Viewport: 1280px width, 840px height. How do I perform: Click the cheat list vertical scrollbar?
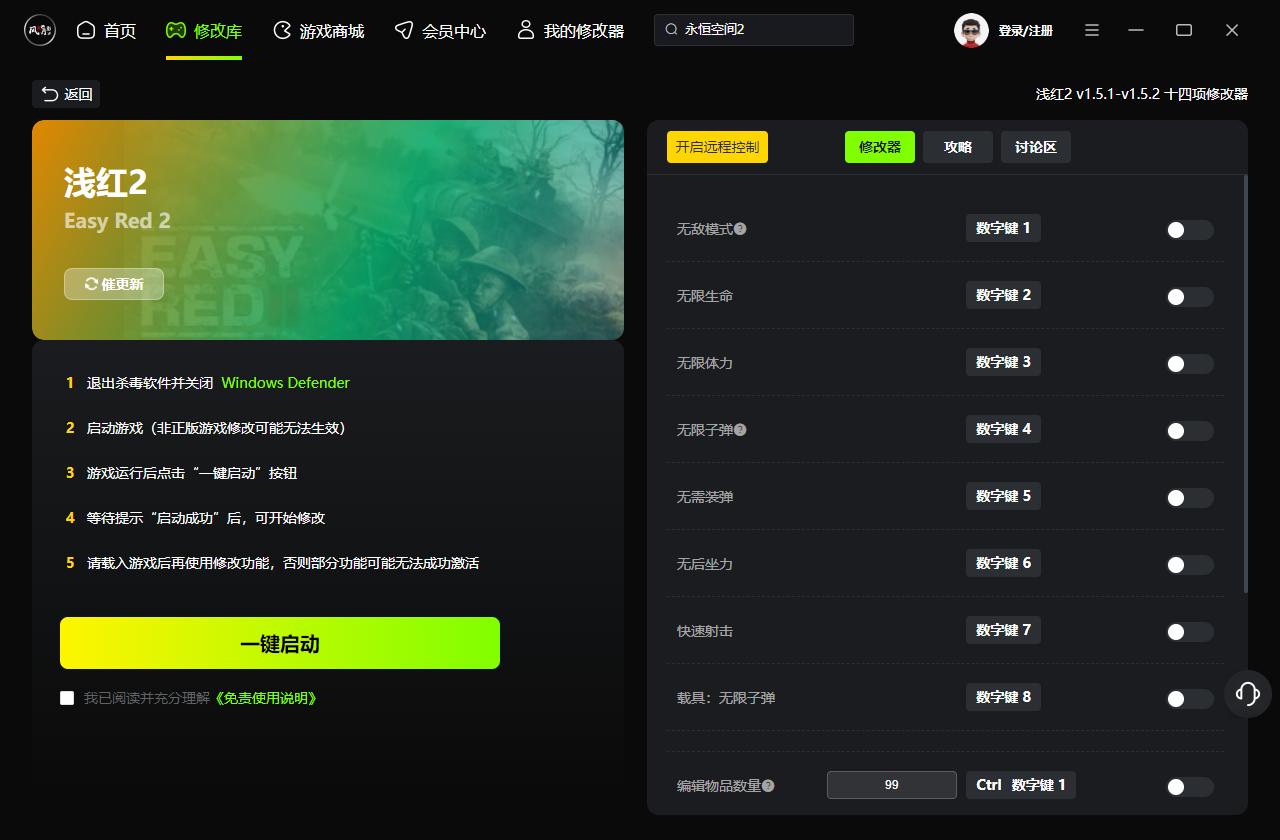[1245, 384]
